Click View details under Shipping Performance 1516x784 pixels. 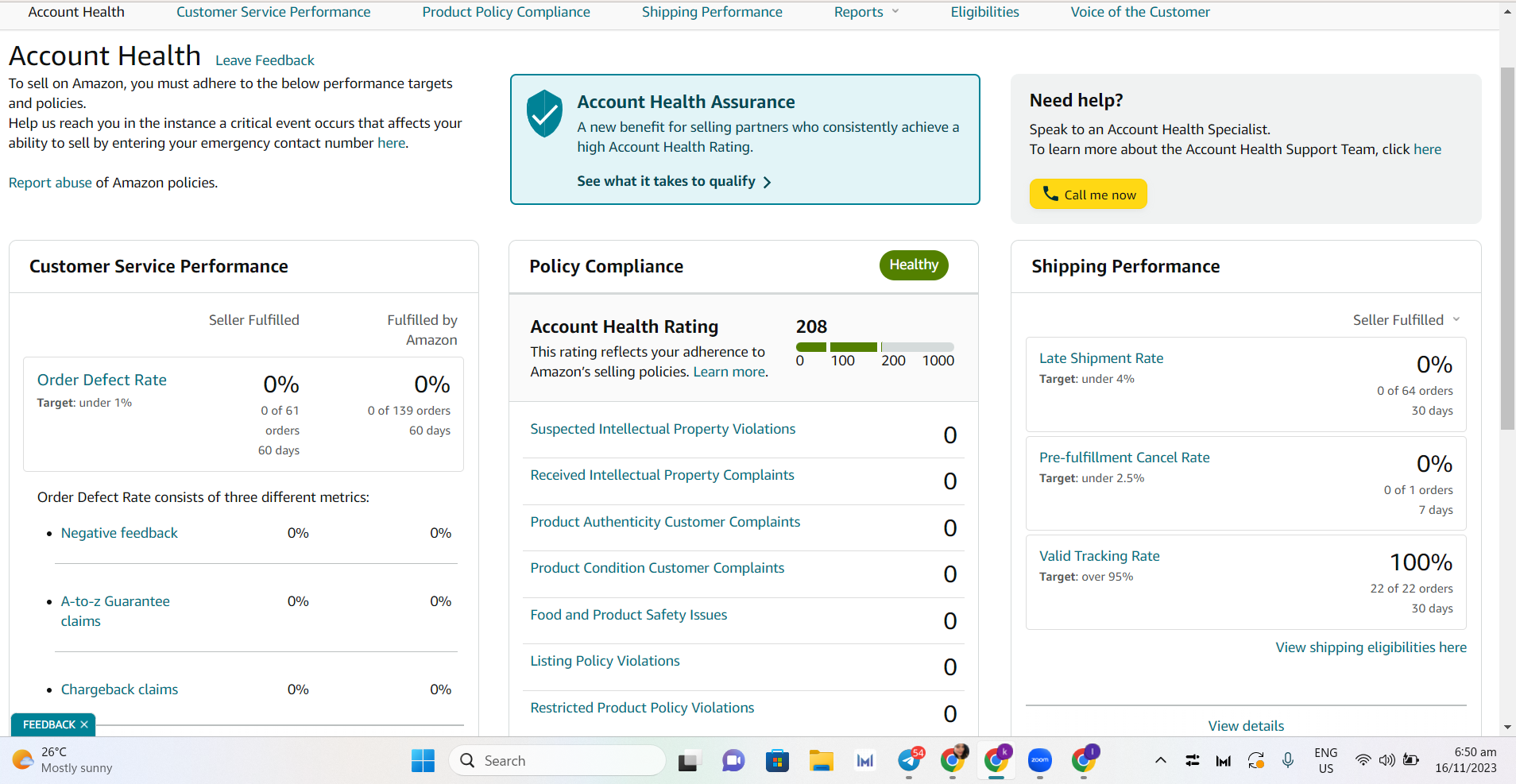click(1246, 726)
